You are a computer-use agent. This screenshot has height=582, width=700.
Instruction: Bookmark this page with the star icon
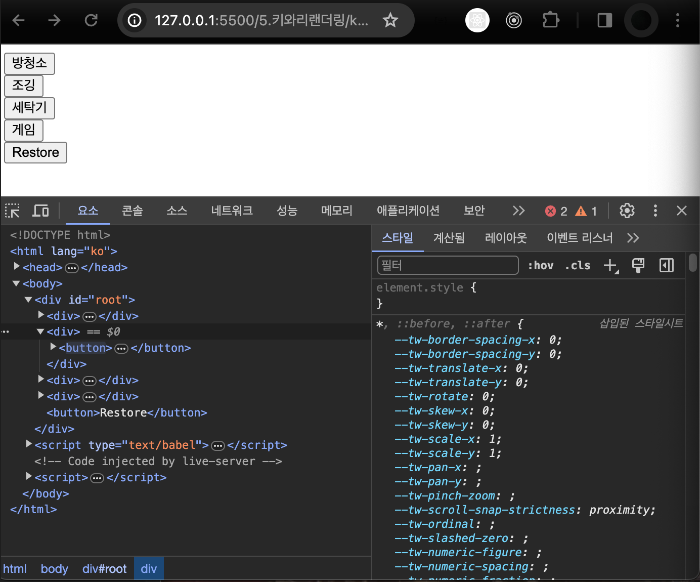pyautogui.click(x=390, y=20)
